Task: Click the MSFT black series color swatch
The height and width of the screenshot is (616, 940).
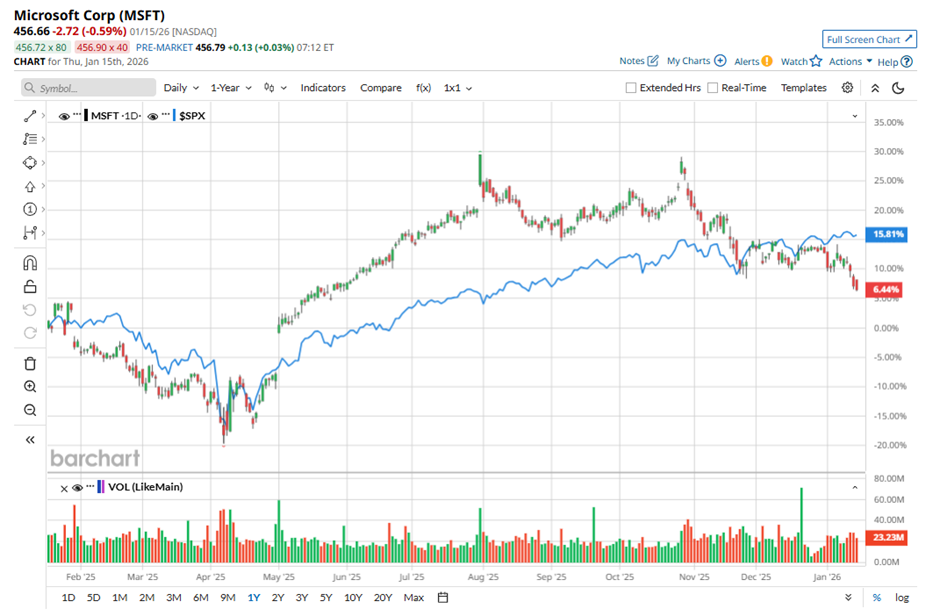Action: pos(86,115)
